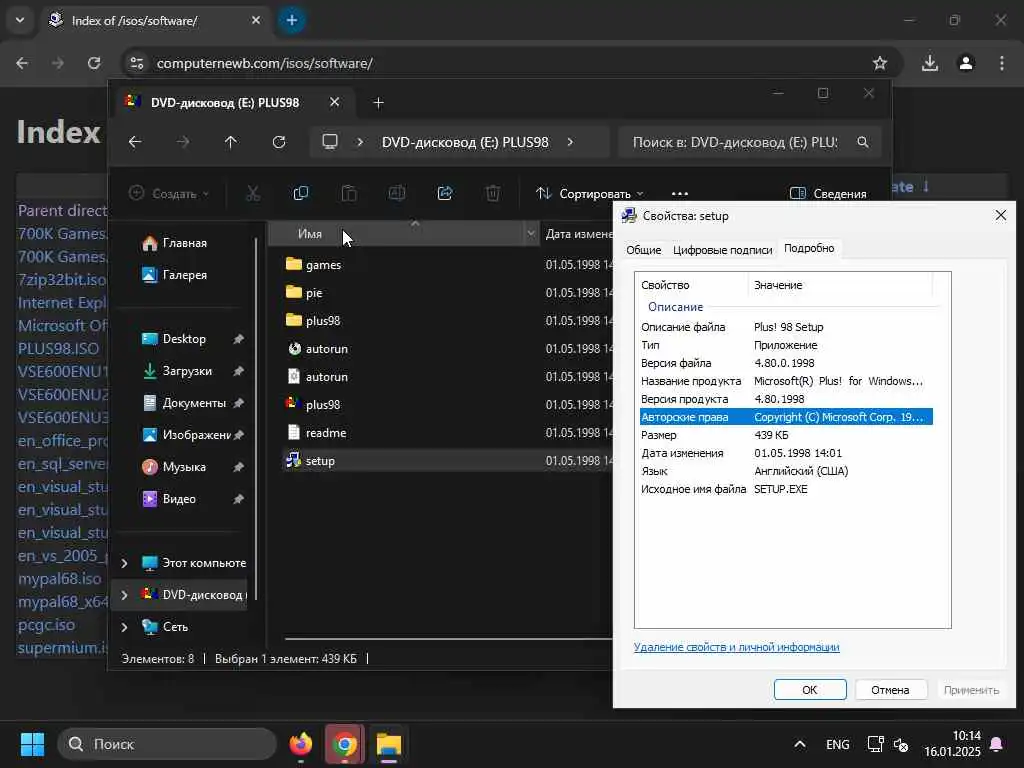Open a new Chrome tab
1024x768 pixels.
point(291,20)
